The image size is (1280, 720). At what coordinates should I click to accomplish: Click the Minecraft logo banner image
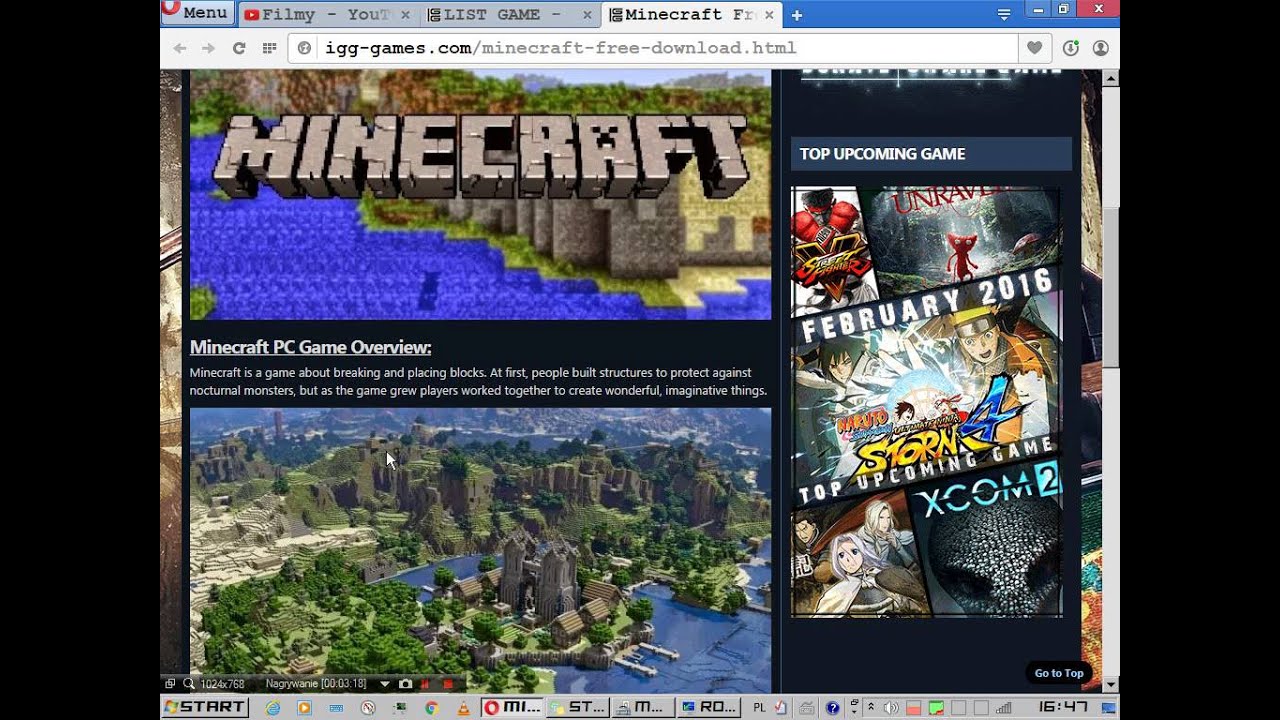click(x=480, y=195)
